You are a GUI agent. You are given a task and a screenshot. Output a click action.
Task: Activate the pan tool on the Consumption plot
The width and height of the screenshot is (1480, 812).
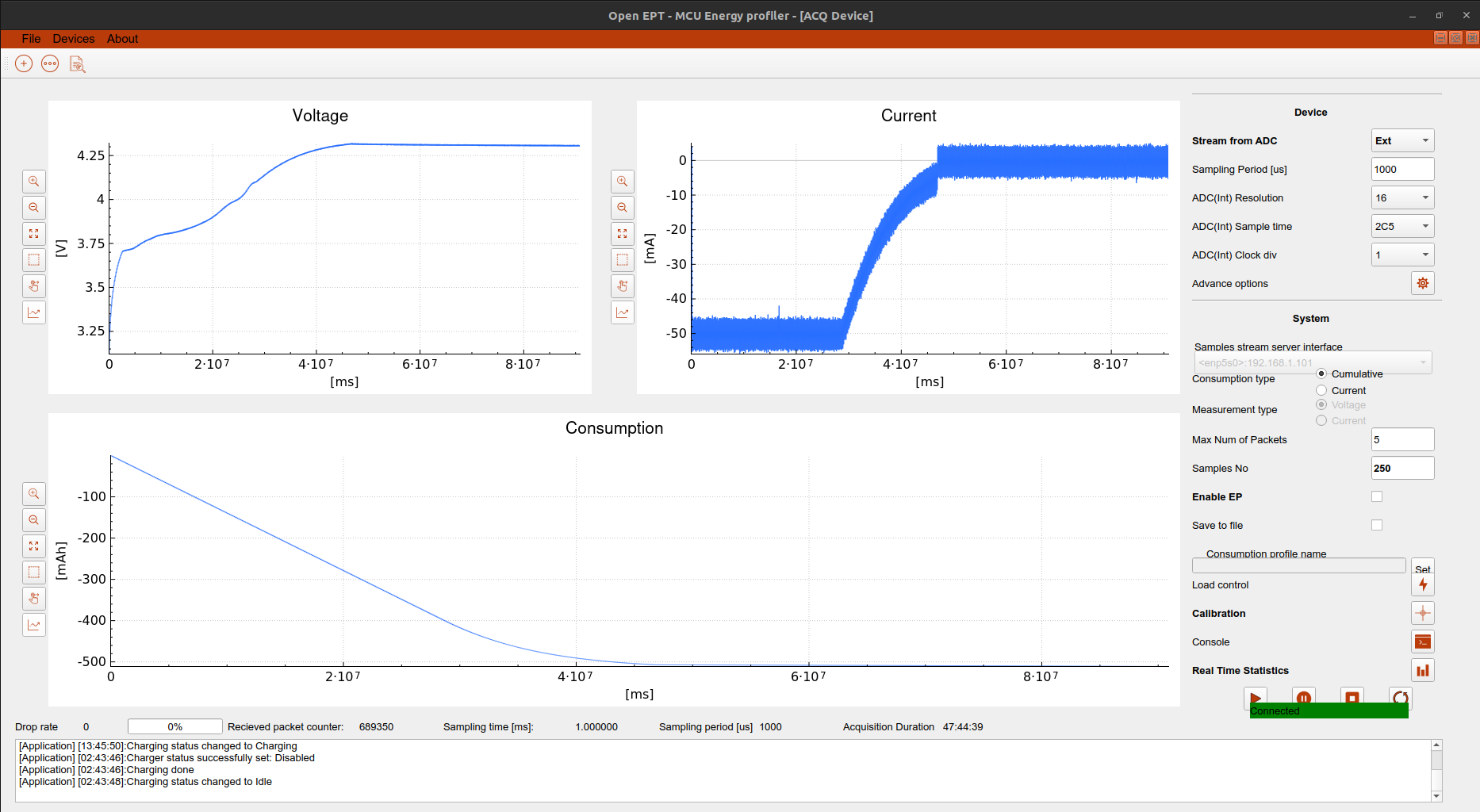click(x=33, y=599)
